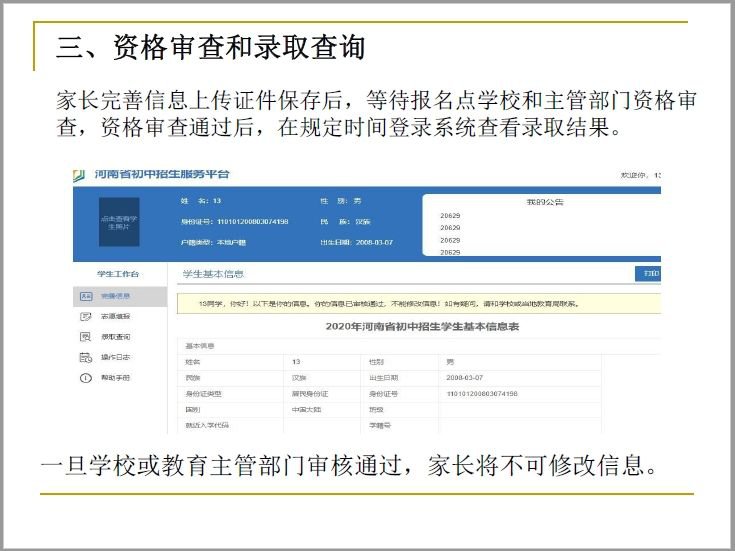Image resolution: width=735 pixels, height=551 pixels.
Task: Open 操作日志 from the sidebar
Action: [115, 357]
